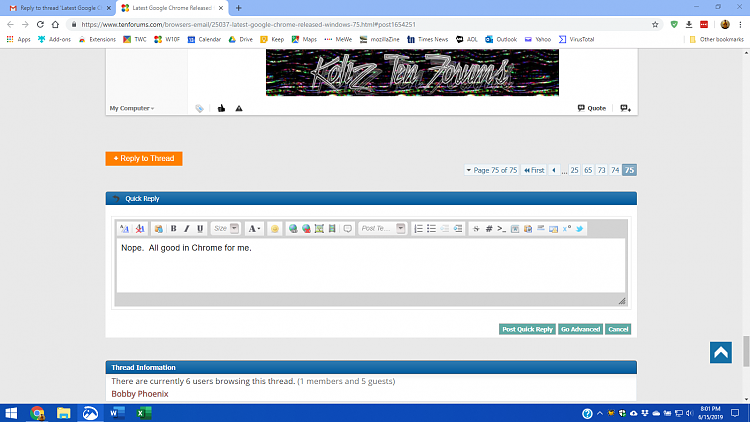Switch to the Gmail Reply to thread tab

pyautogui.click(x=61, y=8)
